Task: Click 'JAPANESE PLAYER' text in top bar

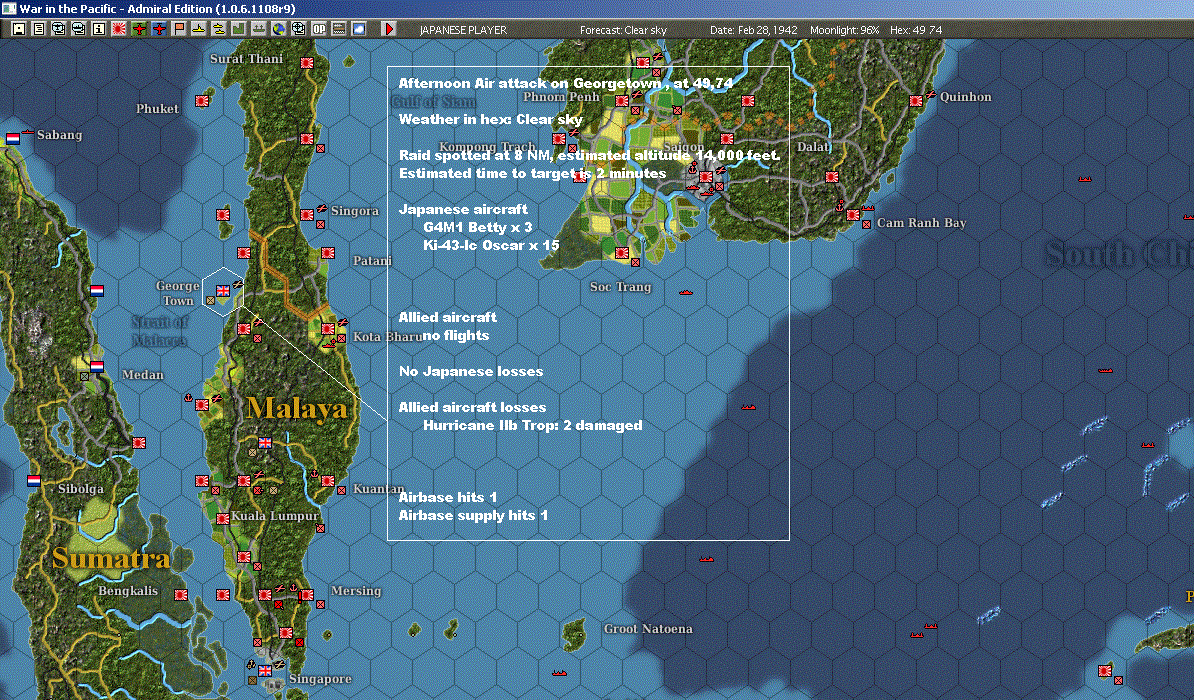Action: pos(463,30)
